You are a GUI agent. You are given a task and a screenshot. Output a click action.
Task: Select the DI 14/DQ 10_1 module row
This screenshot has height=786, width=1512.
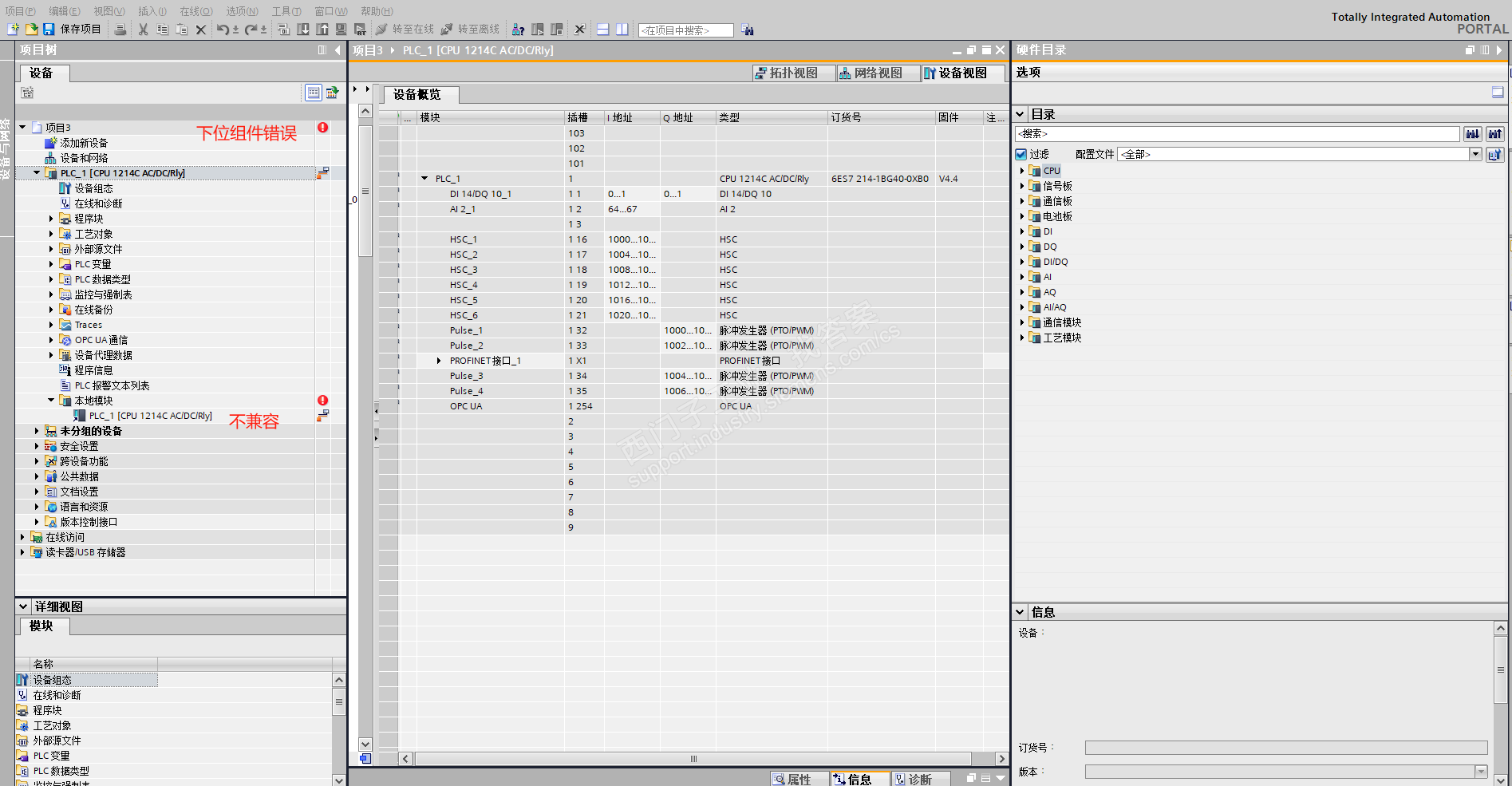693,194
